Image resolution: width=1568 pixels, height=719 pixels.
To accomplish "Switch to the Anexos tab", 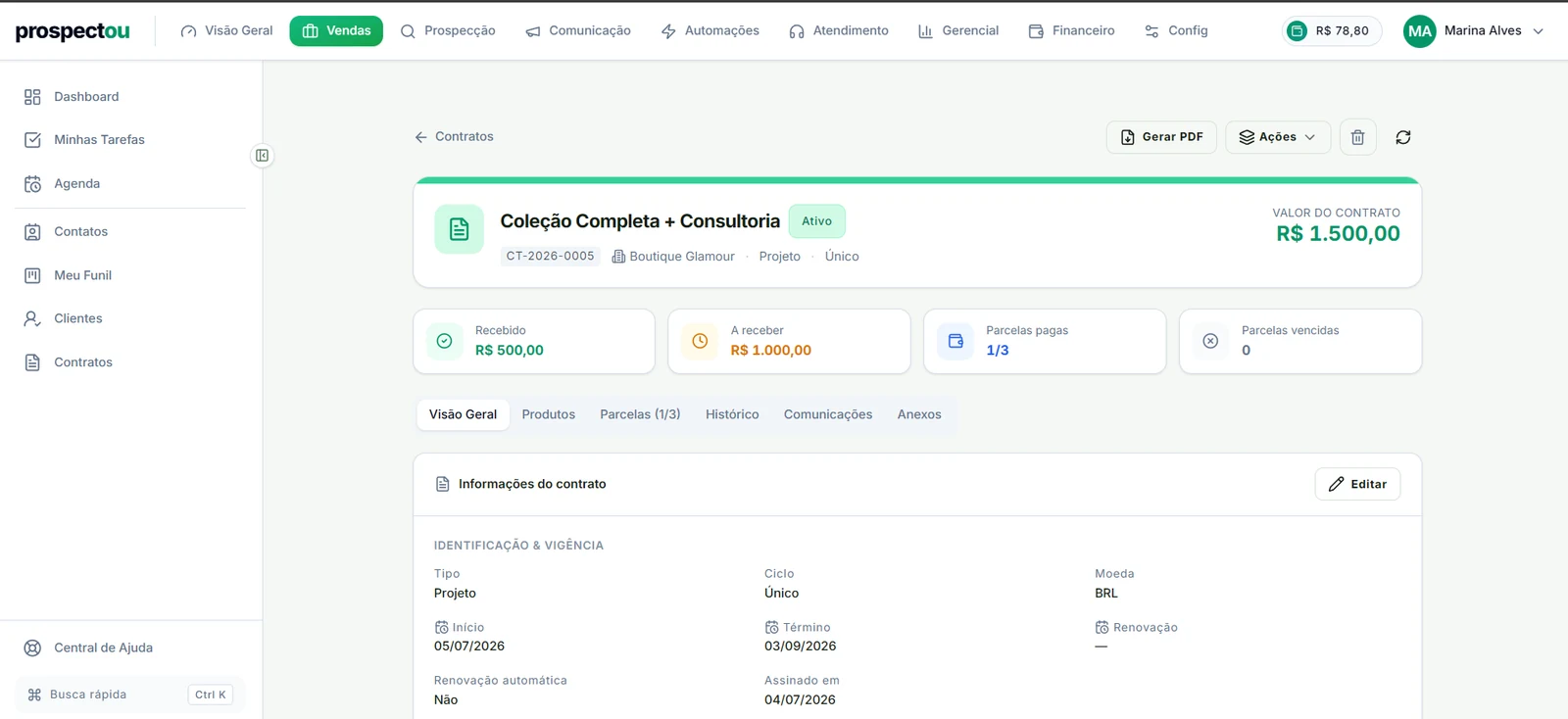I will click(x=919, y=414).
